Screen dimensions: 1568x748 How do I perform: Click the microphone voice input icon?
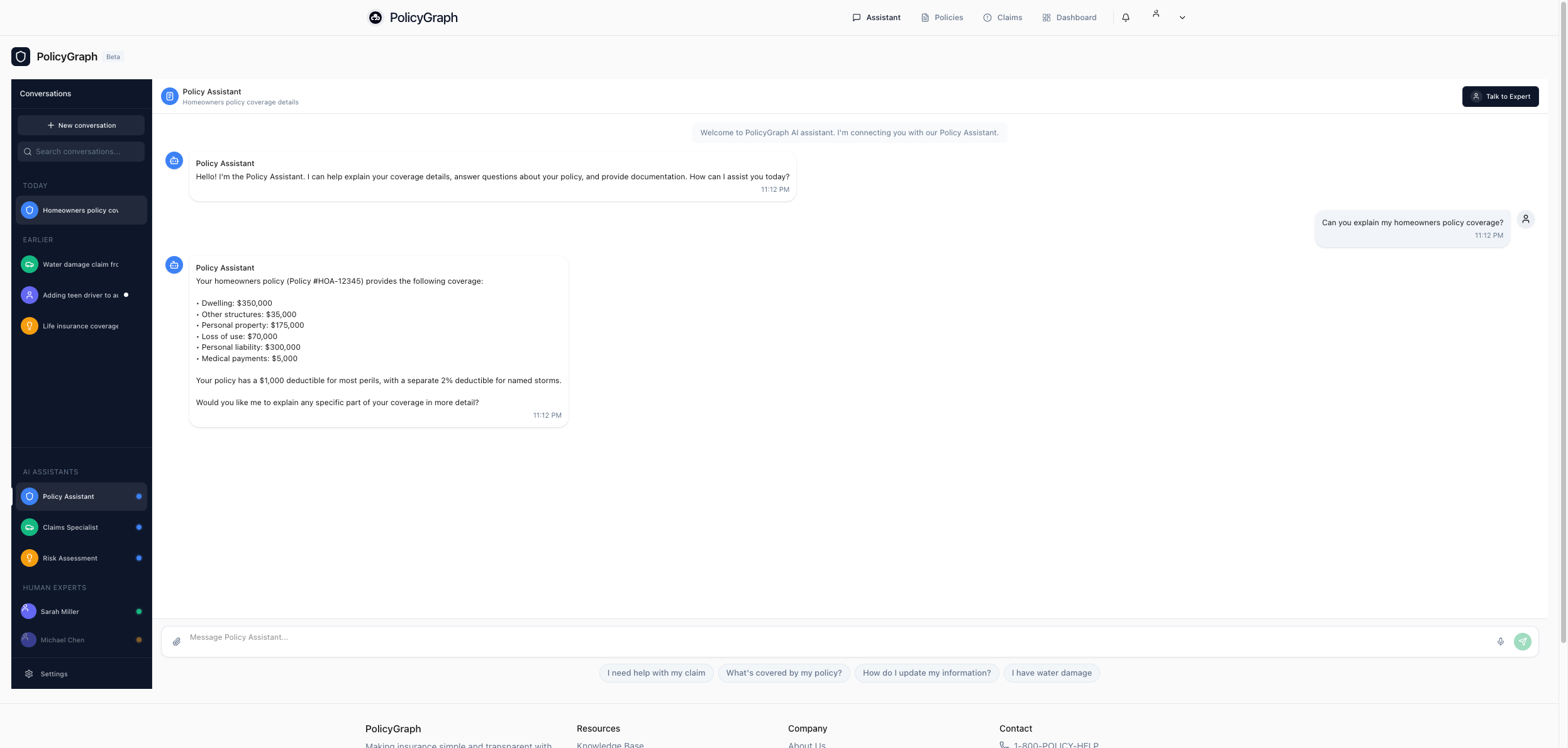tap(1501, 642)
